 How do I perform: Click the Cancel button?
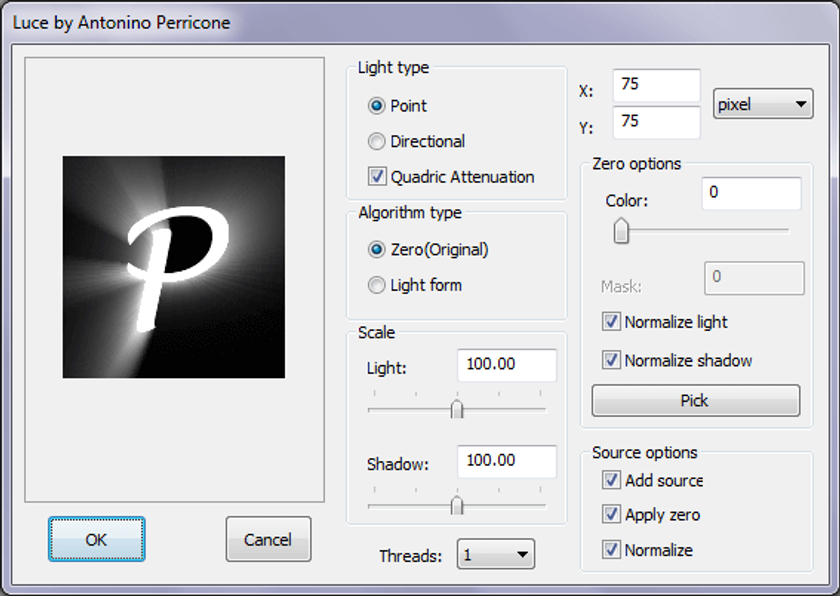(x=268, y=539)
